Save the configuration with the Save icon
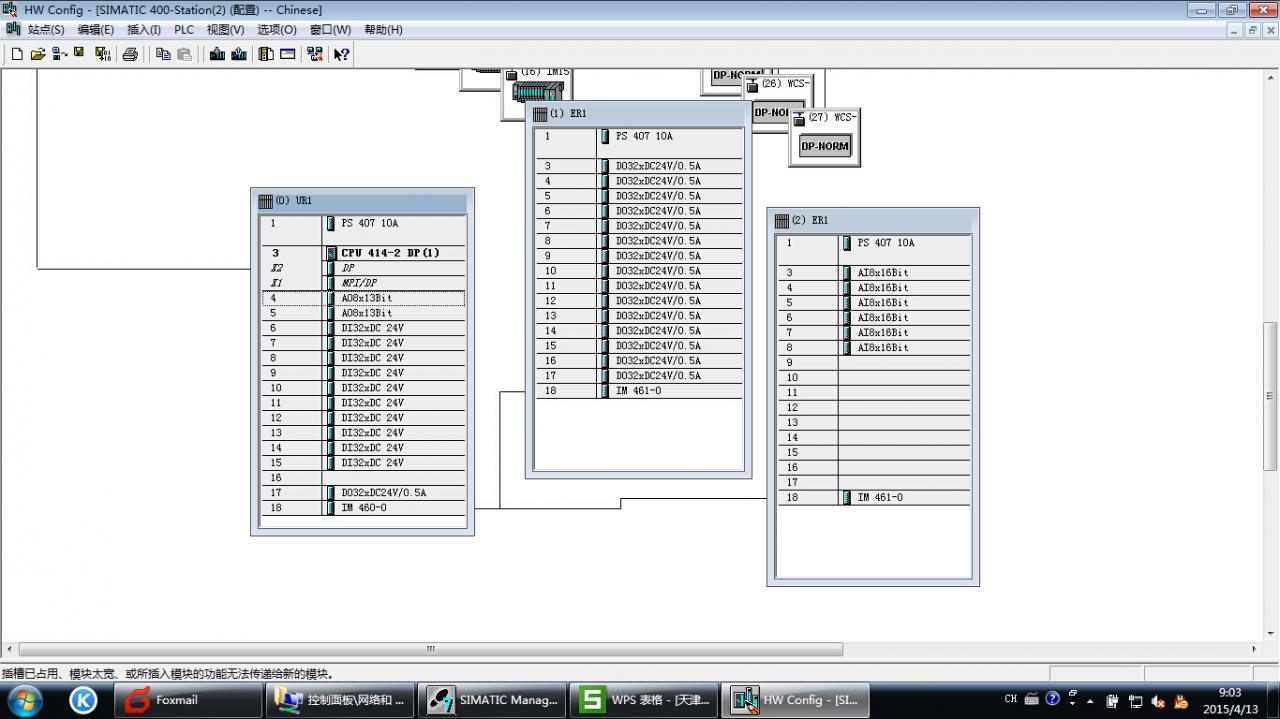 tap(79, 54)
